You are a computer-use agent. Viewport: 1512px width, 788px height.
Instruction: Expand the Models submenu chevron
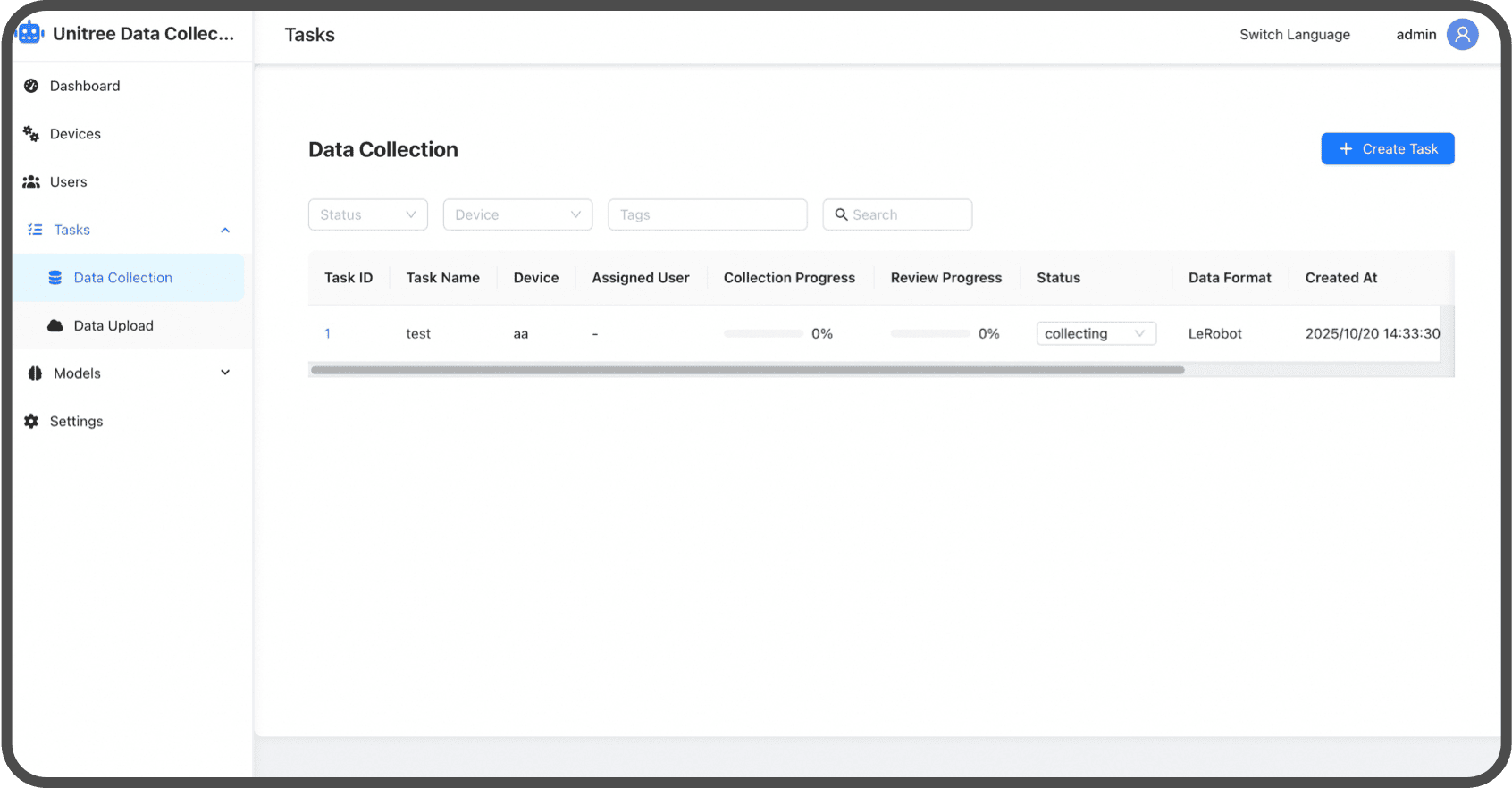point(225,373)
